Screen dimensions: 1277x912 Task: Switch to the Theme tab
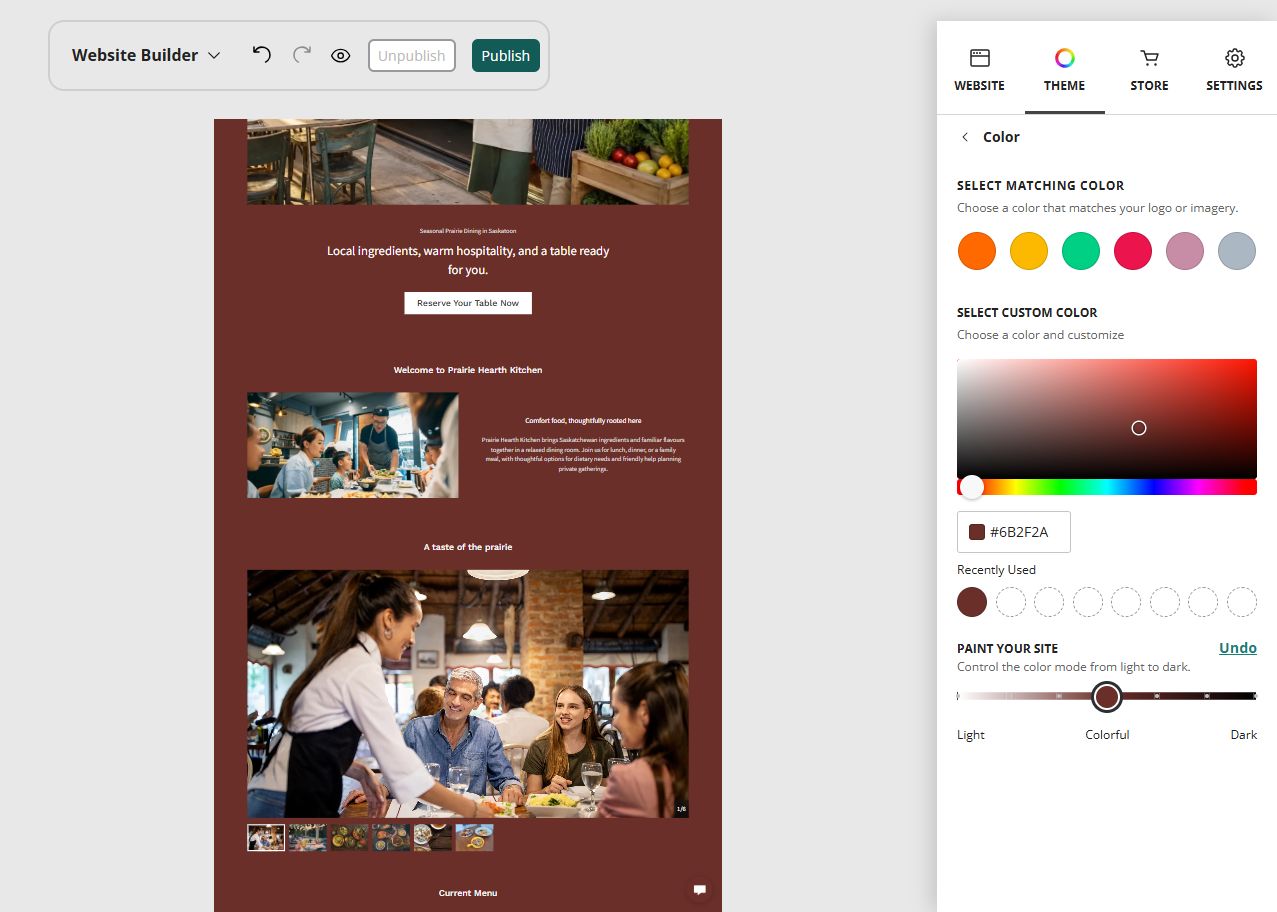[x=1065, y=70]
